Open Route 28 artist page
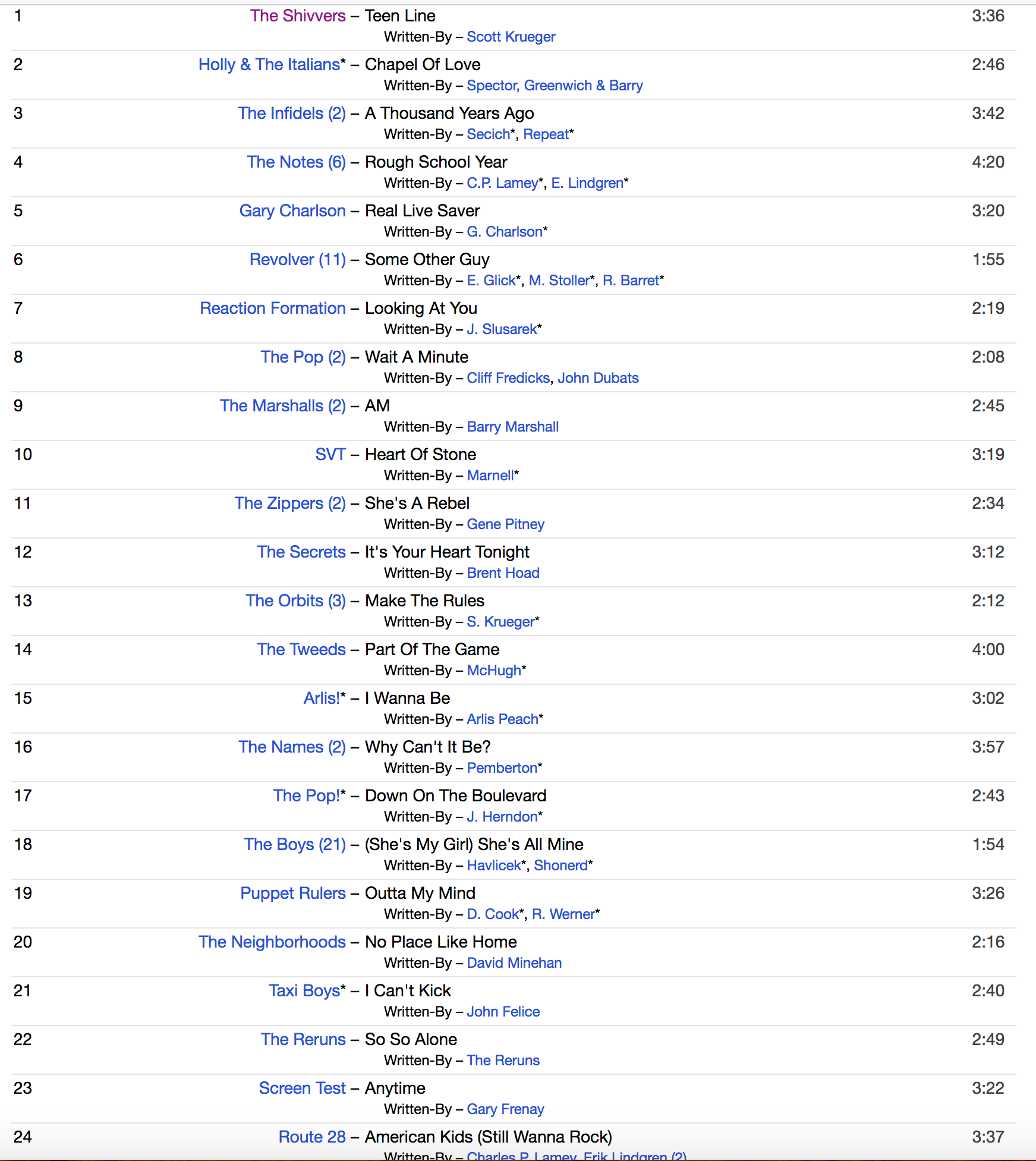This screenshot has height=1161, width=1036. pyautogui.click(x=312, y=1137)
